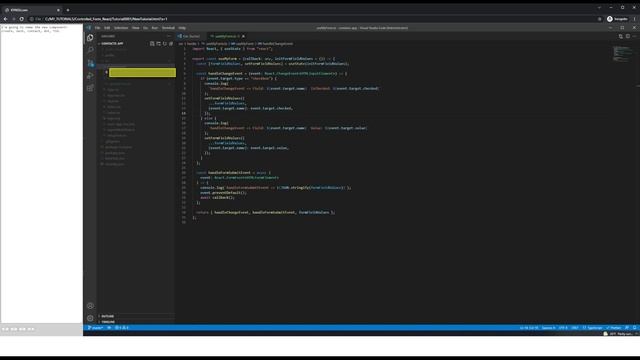Viewport: 640px width, 360px height.
Task: Click the notifications bell in status bar
Action: tap(635, 328)
